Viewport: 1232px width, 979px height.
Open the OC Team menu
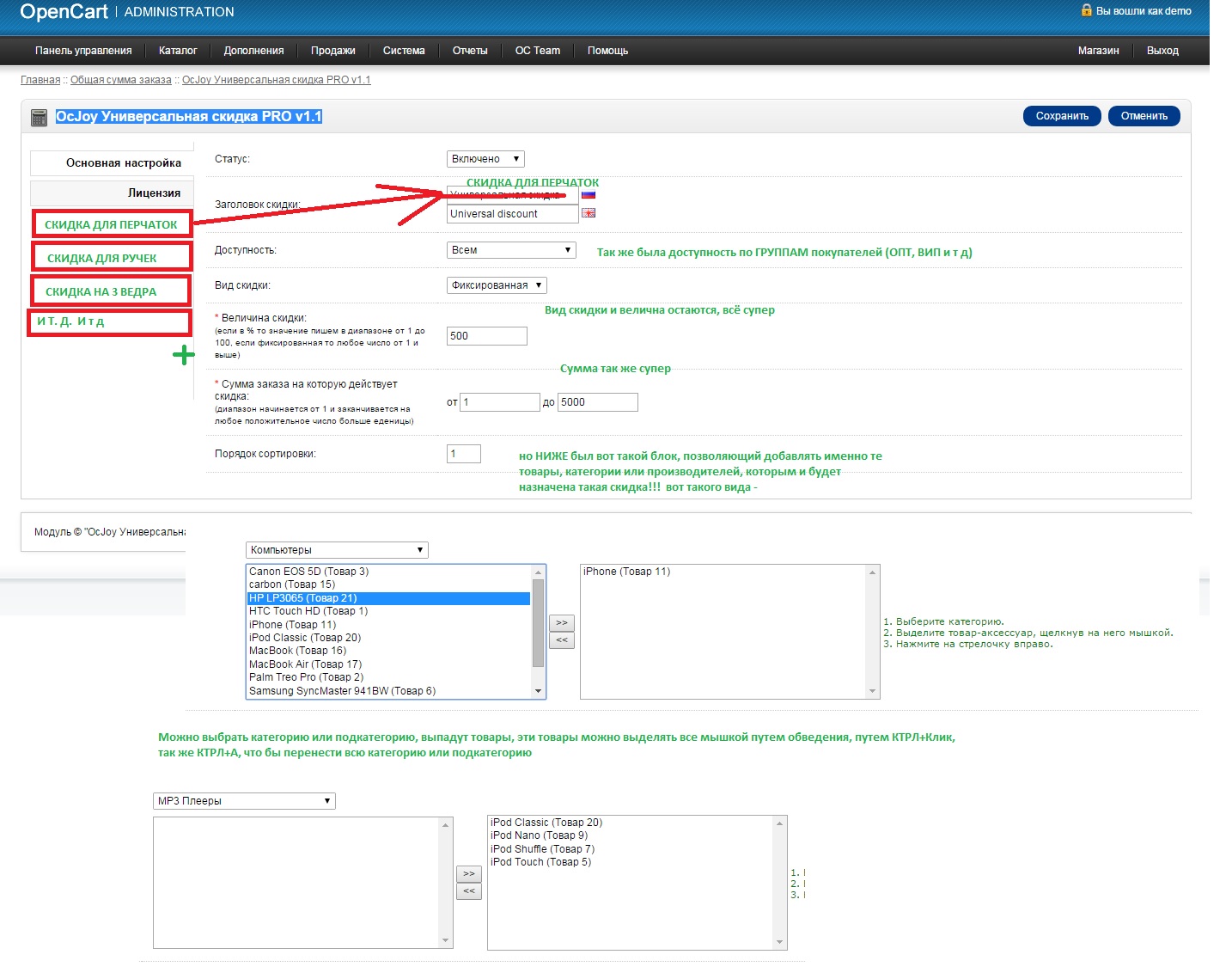coord(538,51)
